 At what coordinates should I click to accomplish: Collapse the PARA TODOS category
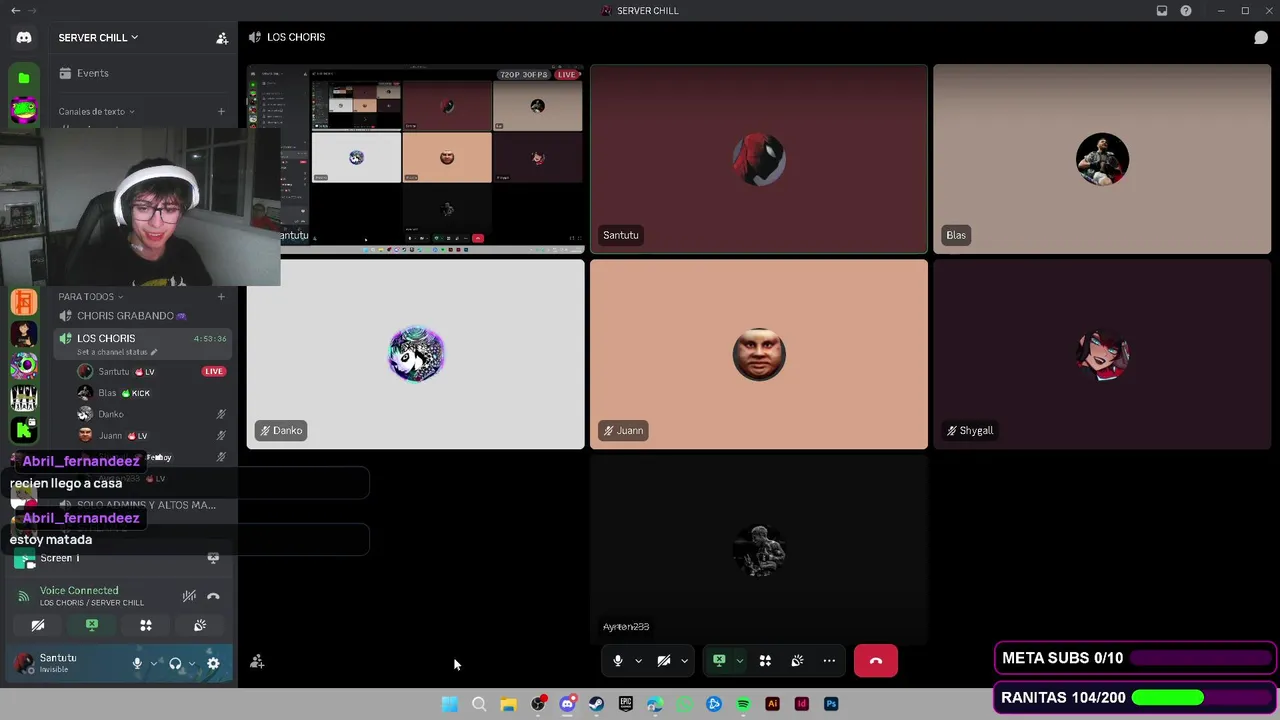pos(90,296)
